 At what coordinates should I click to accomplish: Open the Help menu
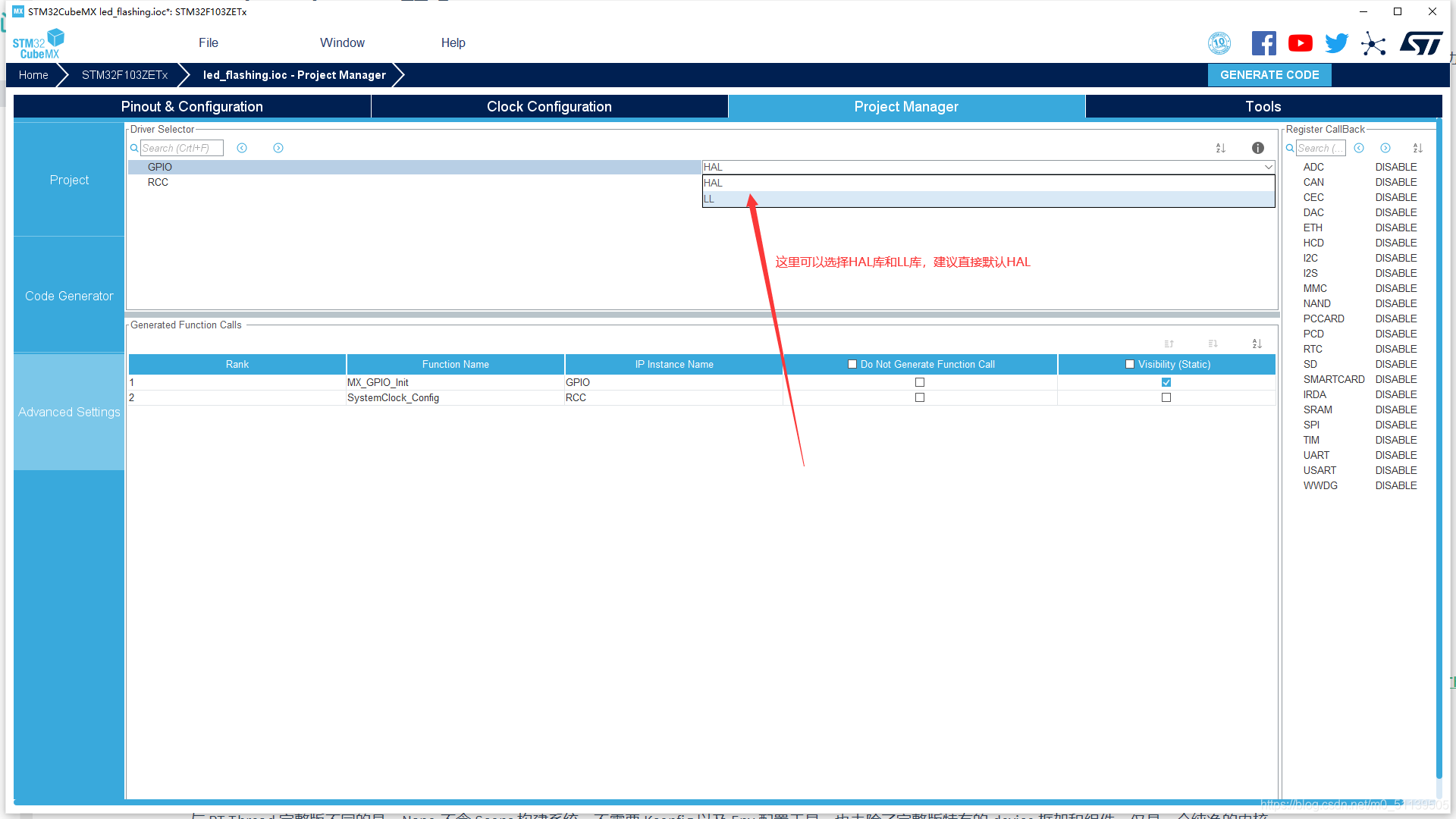click(453, 43)
